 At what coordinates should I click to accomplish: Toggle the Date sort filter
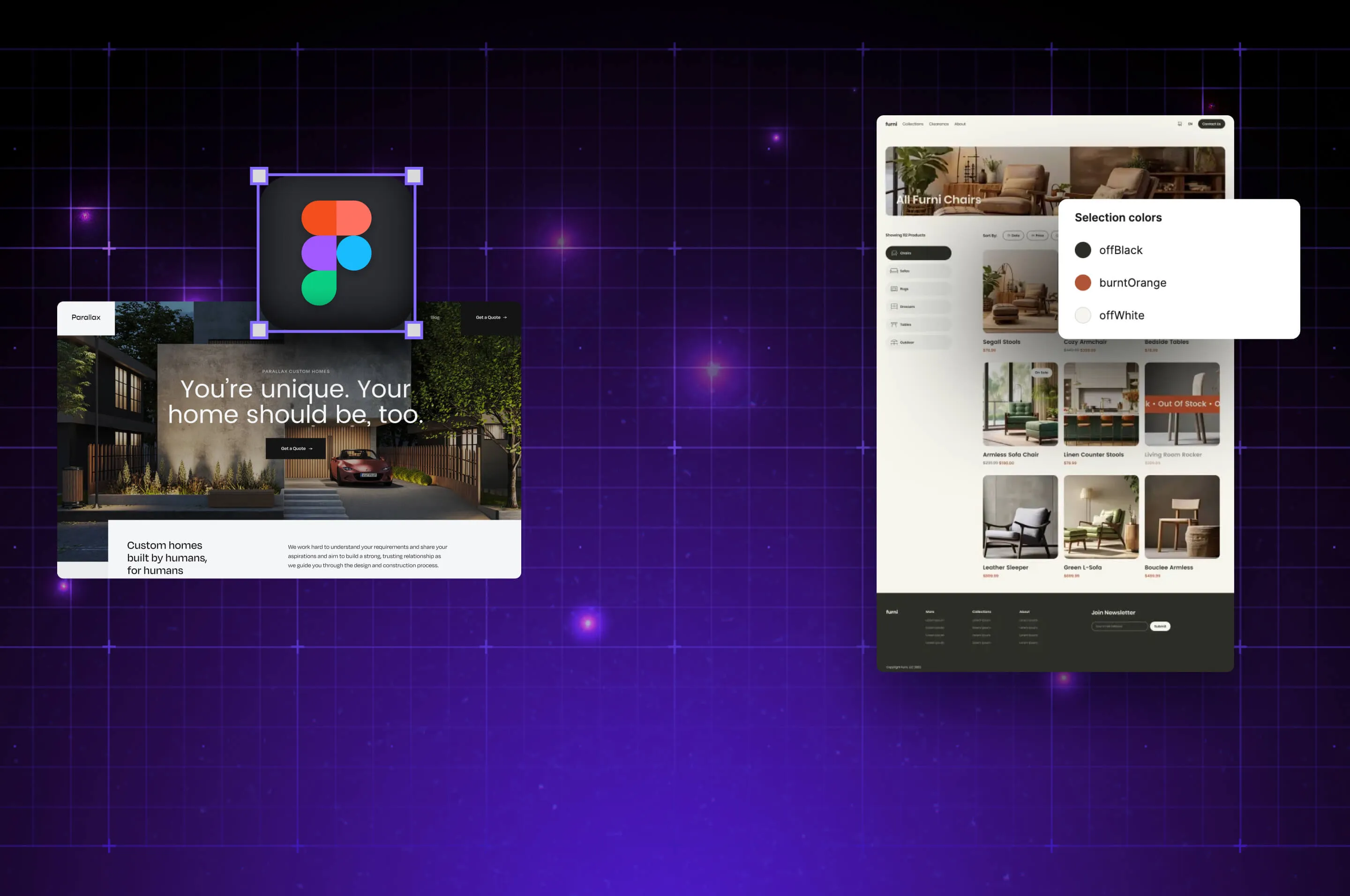point(1014,235)
